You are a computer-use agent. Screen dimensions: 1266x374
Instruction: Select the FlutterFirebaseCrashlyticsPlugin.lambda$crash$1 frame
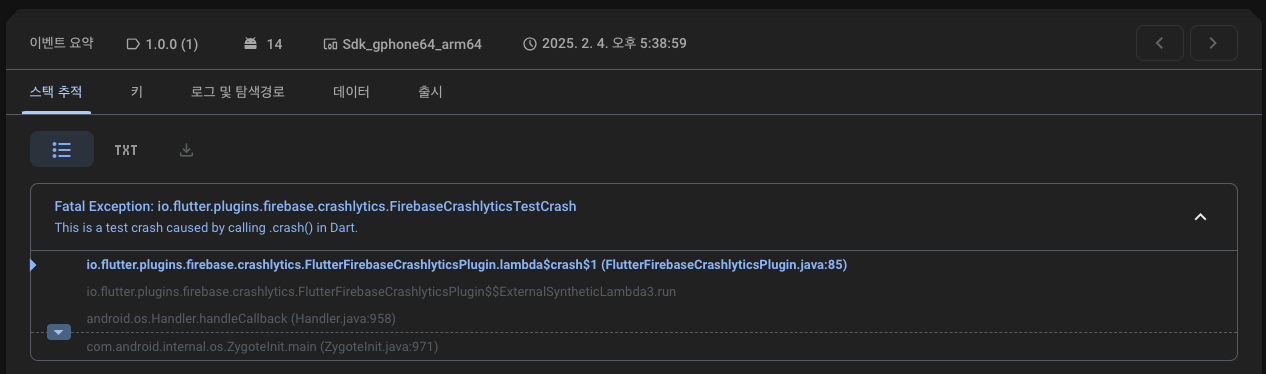(x=467, y=265)
